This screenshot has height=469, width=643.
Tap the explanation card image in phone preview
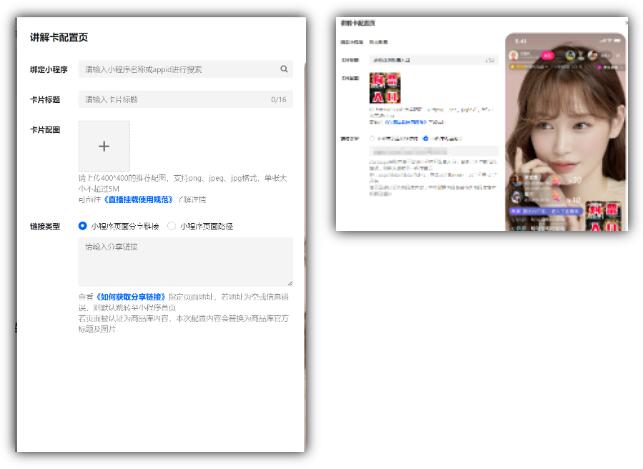tap(603, 216)
